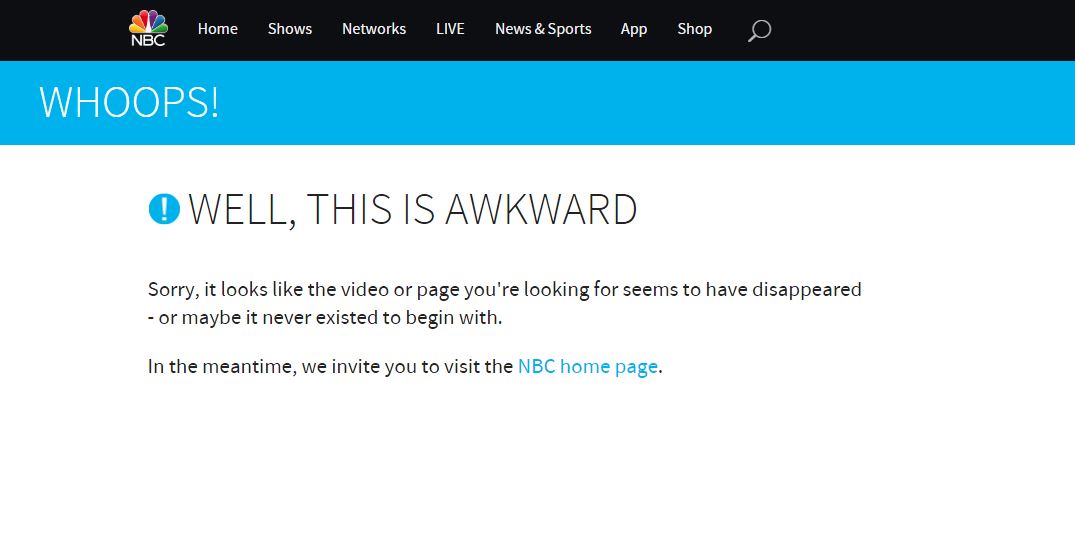Open search with the magnifying glass icon
This screenshot has width=1075, height=555.
(x=759, y=31)
